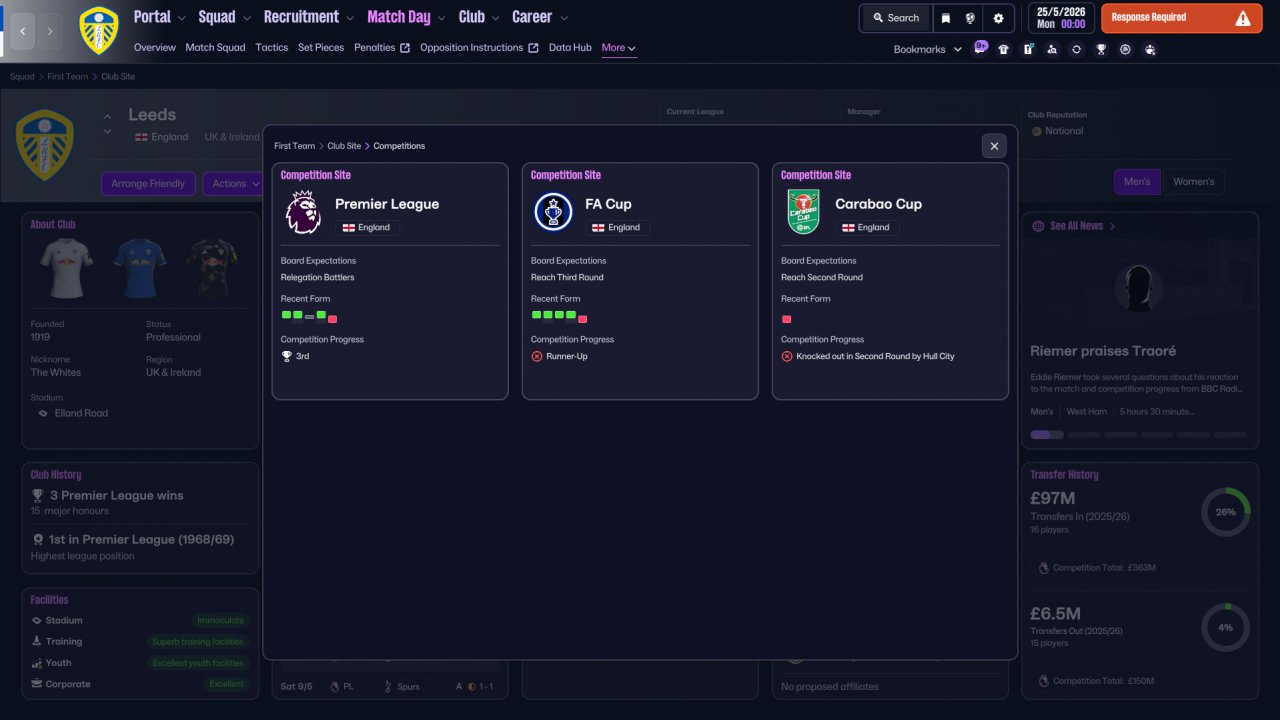Select the Women's team toggle

1193,182
